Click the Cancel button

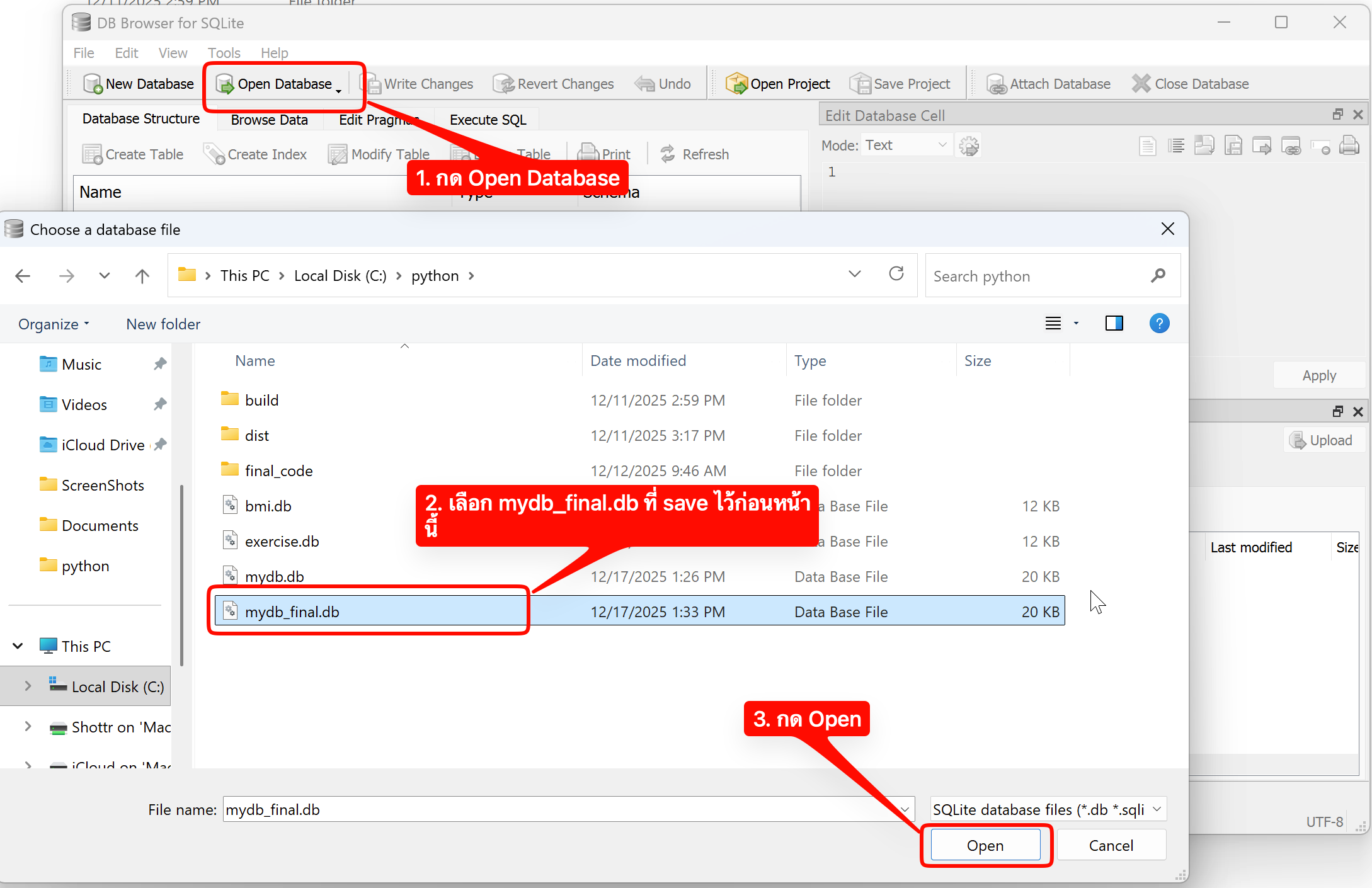click(1111, 845)
